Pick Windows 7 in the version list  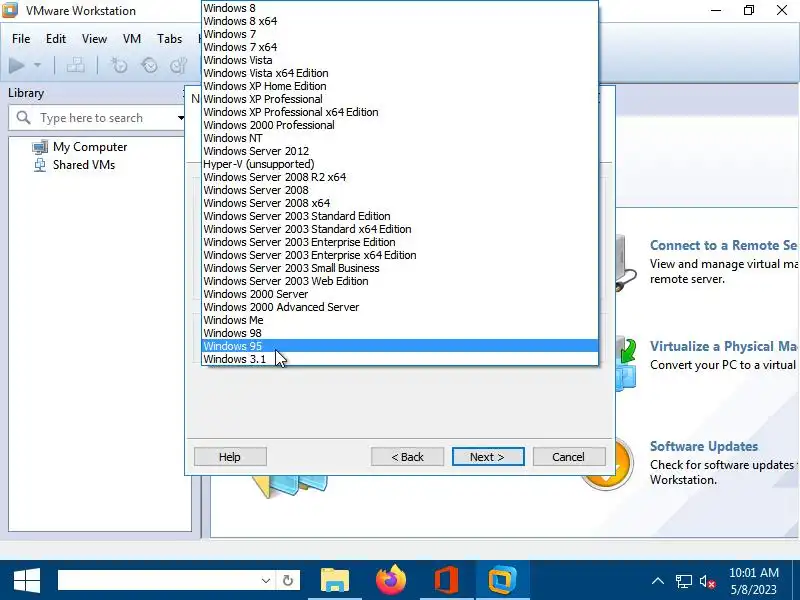pyautogui.click(x=399, y=34)
